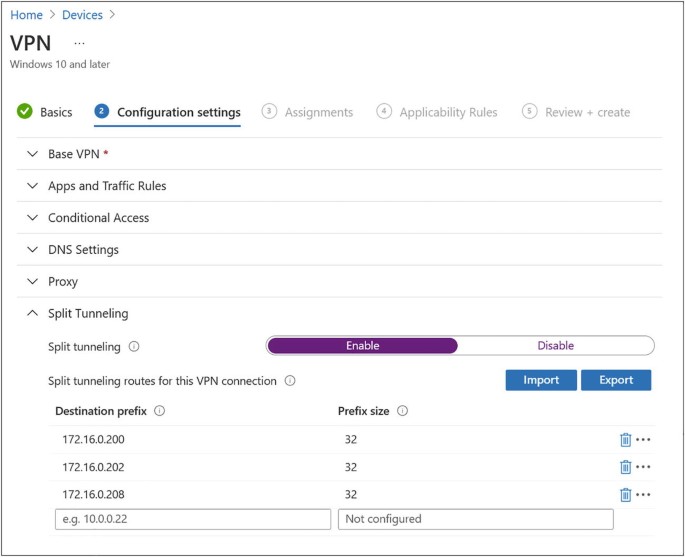Open more options for the 172.16.0.208 row
Viewport: 685px width, 557px height.
coord(643,494)
